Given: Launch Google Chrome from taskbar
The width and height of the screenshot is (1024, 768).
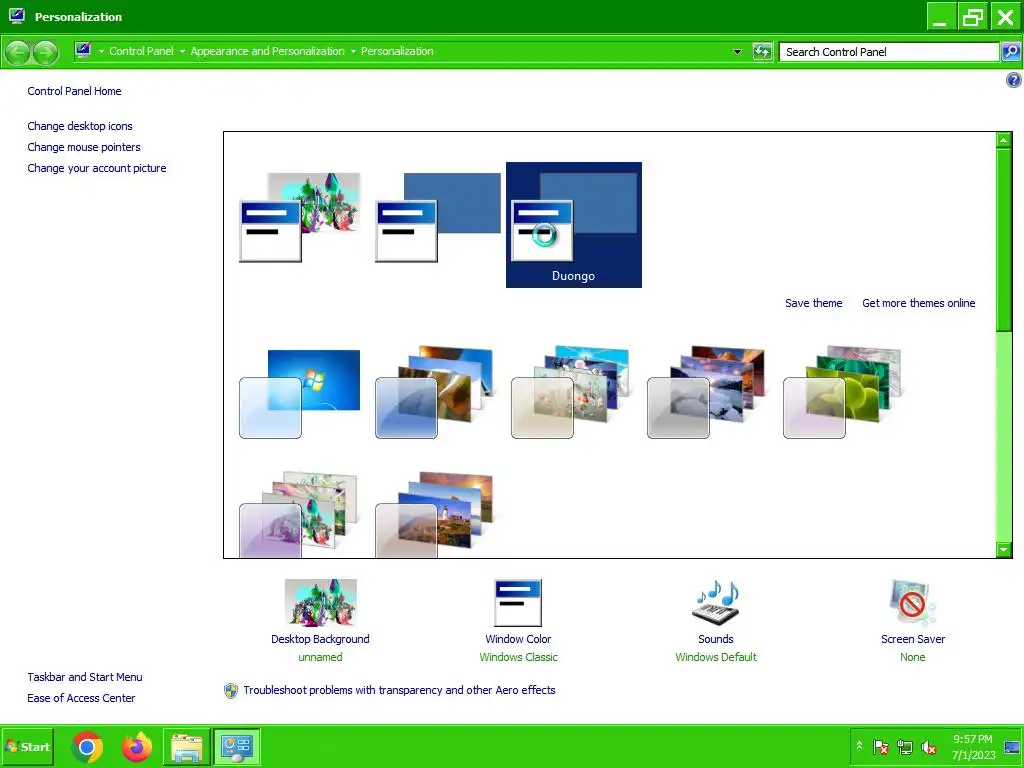Looking at the screenshot, I should click(x=88, y=746).
